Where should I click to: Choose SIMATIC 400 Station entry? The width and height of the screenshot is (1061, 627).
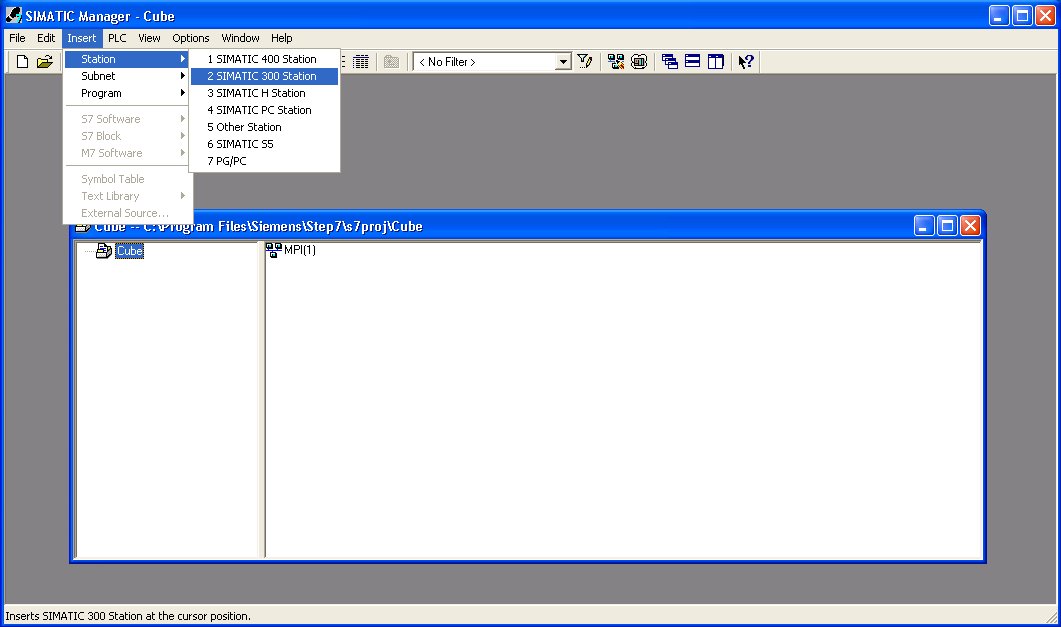(264, 59)
